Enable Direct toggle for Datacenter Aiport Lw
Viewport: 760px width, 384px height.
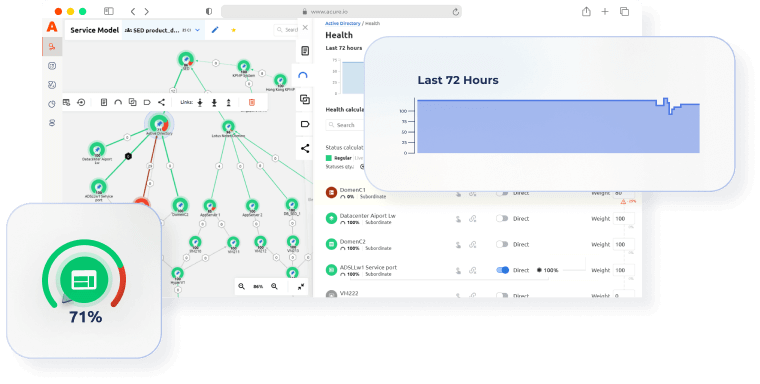click(x=502, y=219)
